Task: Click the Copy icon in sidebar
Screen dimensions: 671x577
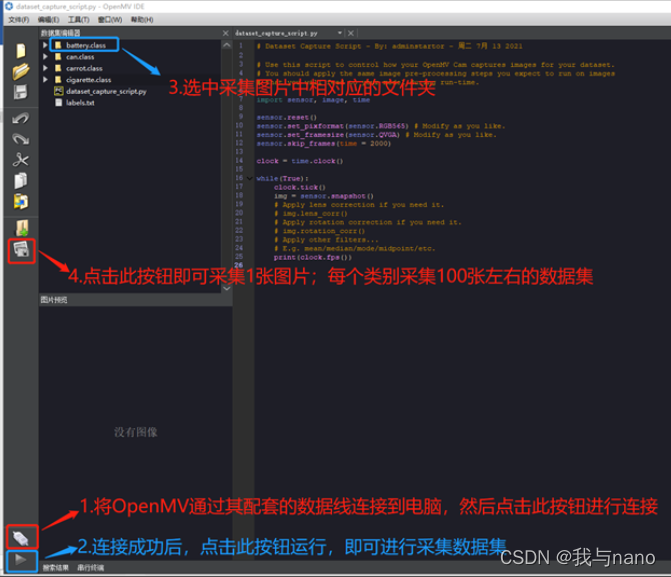Action: [21, 181]
